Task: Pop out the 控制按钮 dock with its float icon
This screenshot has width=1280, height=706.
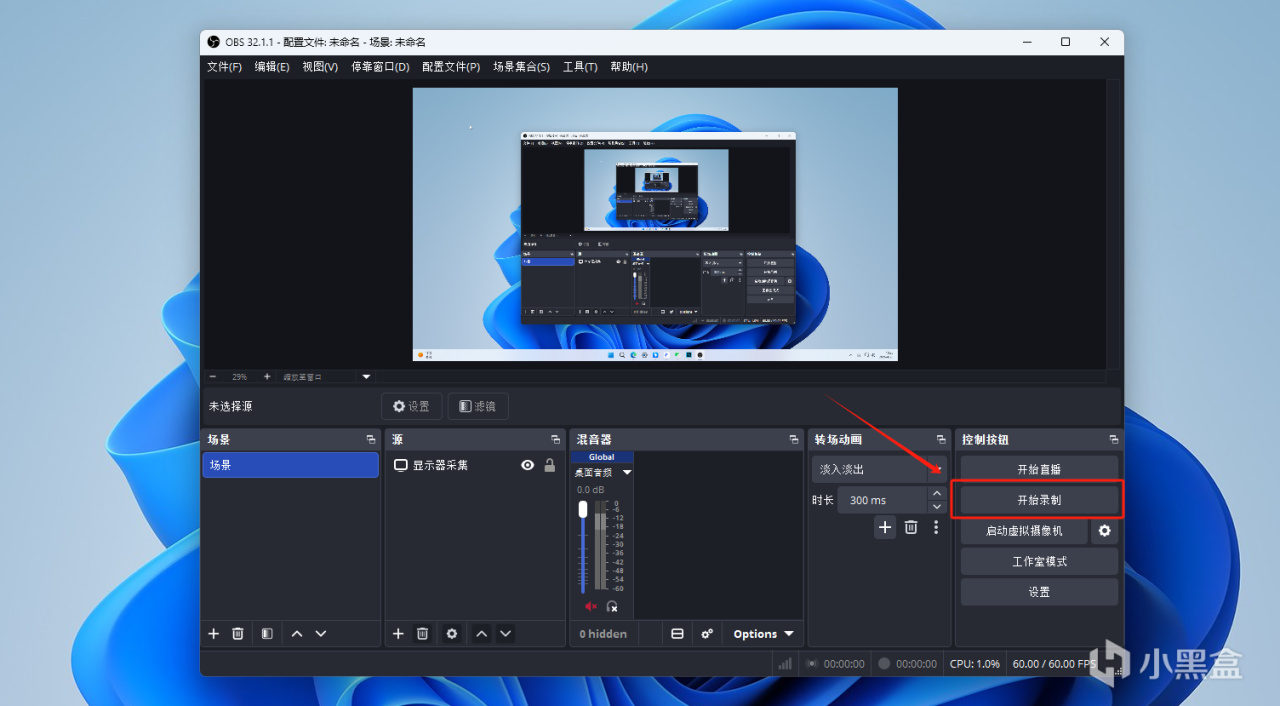Action: [1114, 440]
